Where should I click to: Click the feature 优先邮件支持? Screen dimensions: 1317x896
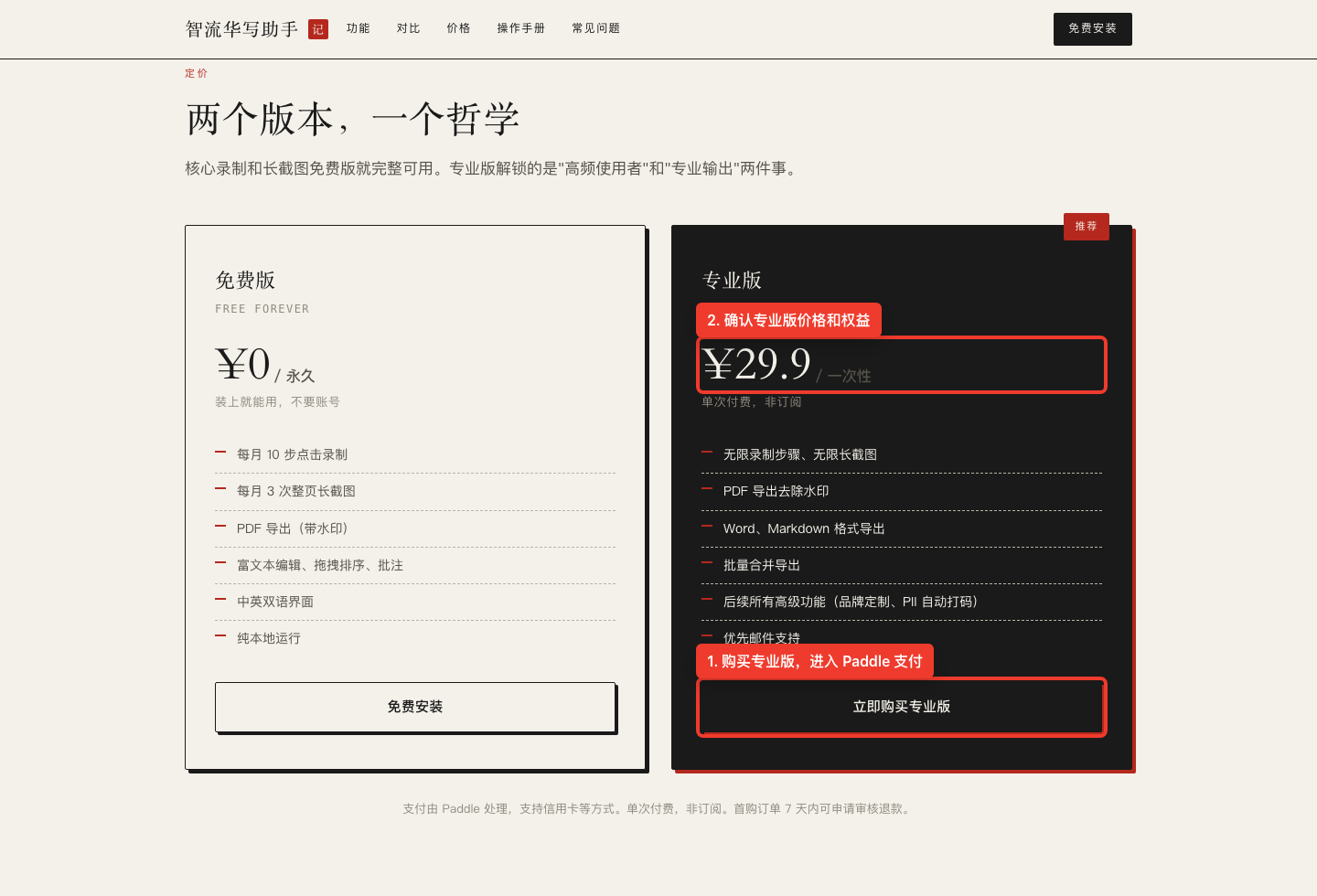[x=762, y=637]
